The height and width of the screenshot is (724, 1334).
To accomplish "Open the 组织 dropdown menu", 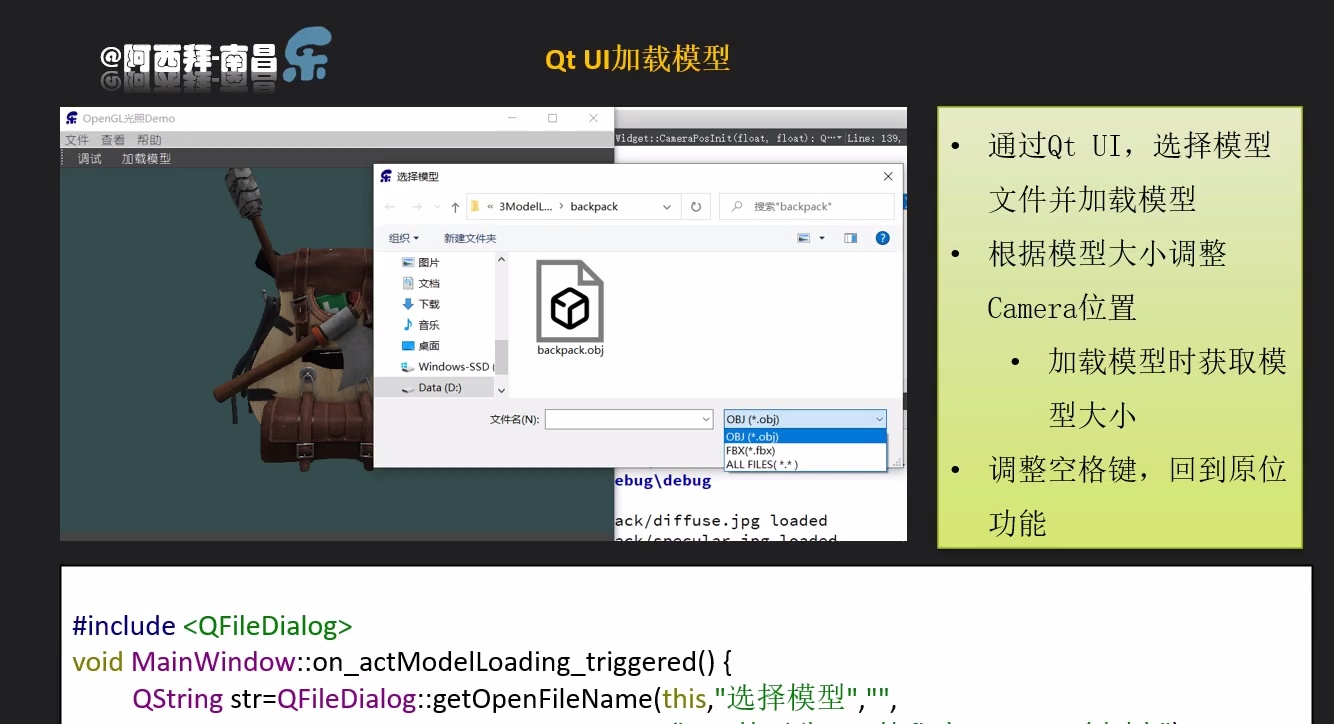I will click(x=401, y=237).
